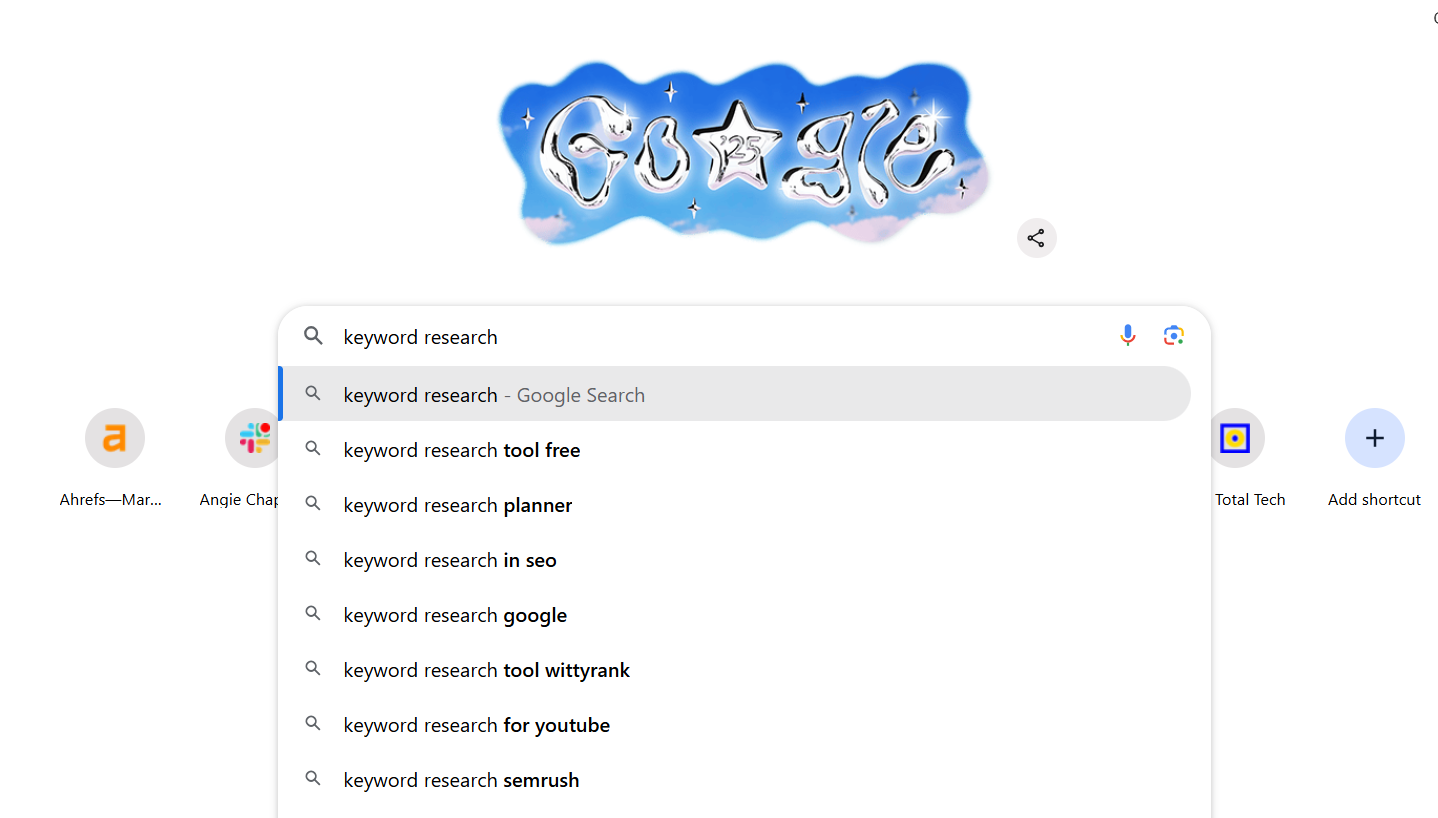Click the magnifier icon in search box
This screenshot has width=1438, height=818.
pos(314,336)
